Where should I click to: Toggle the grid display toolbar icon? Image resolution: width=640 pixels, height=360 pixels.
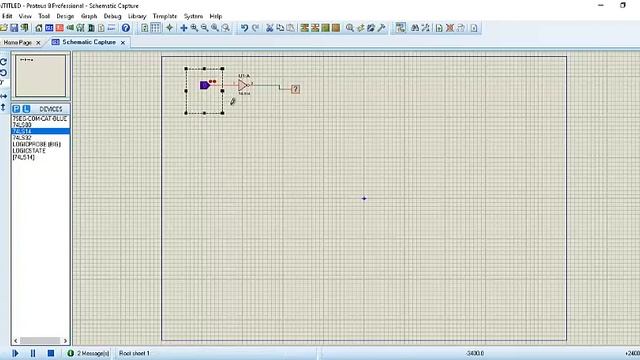click(155, 28)
